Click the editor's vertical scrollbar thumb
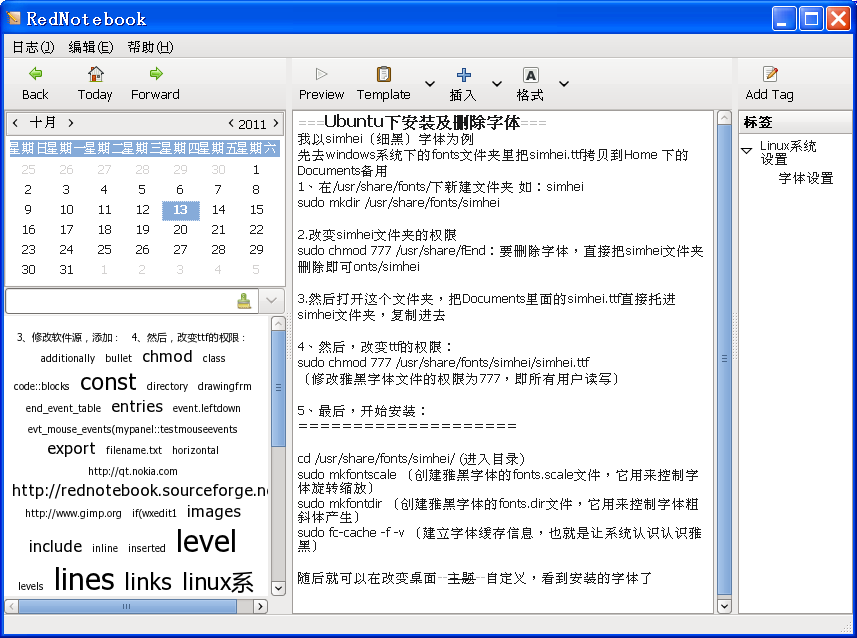 724,359
